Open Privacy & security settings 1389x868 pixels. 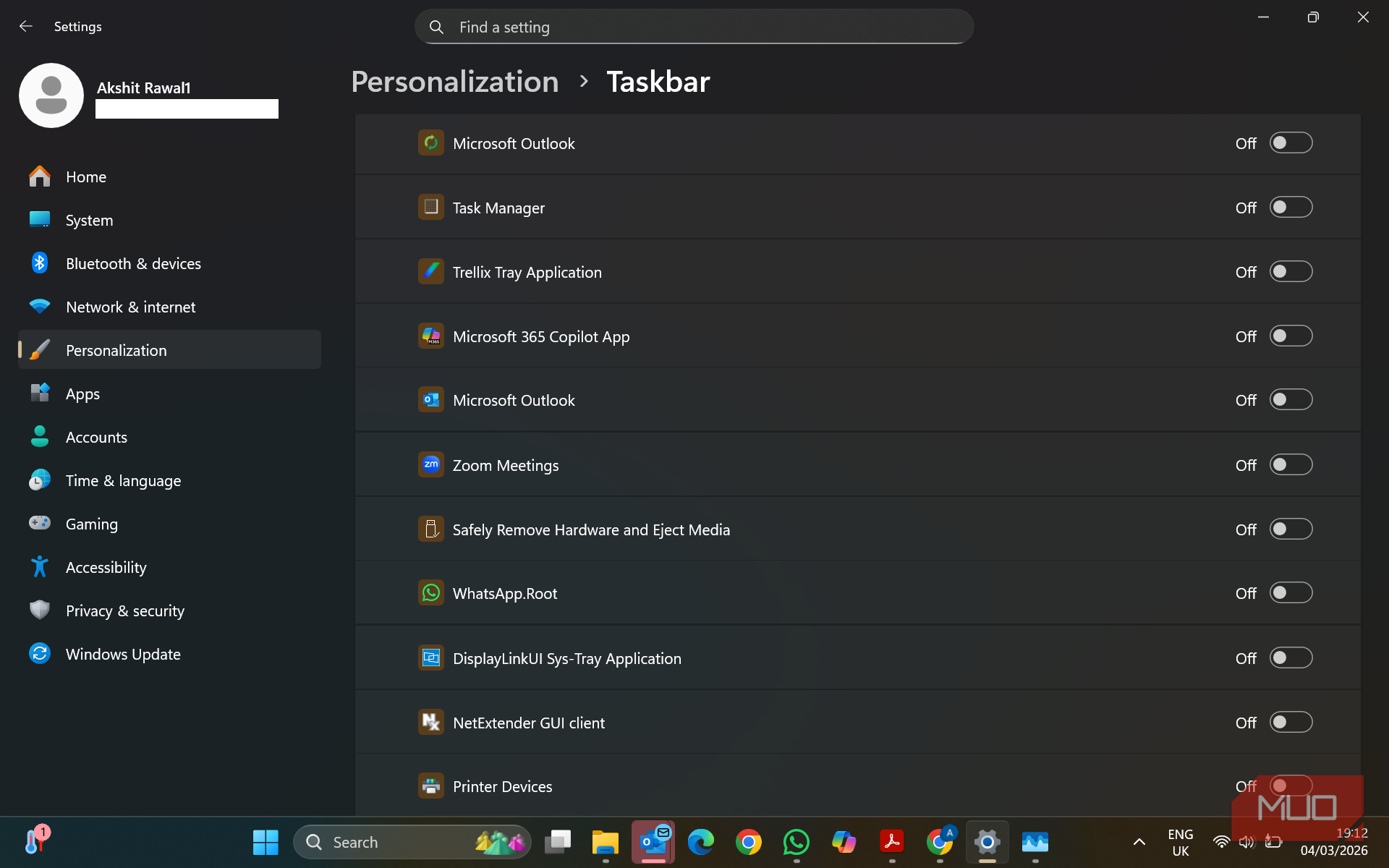(x=169, y=610)
